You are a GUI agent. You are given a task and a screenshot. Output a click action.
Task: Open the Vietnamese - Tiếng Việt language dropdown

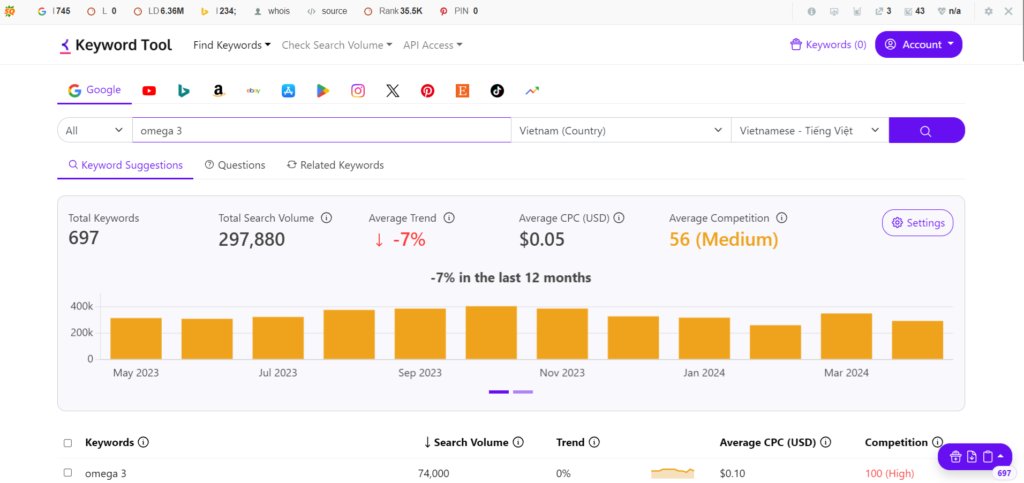[810, 131]
